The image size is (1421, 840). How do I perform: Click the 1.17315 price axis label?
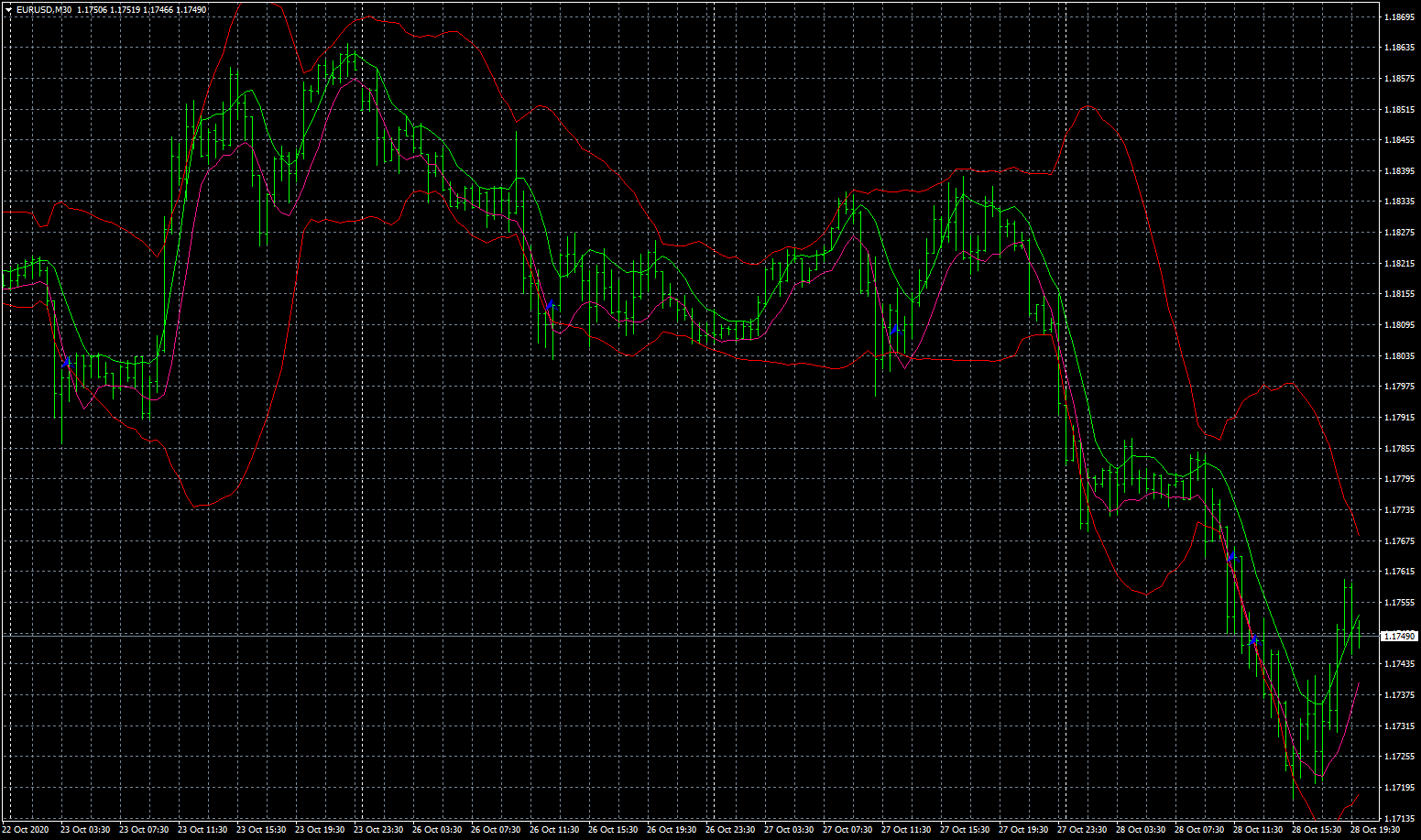click(1399, 726)
